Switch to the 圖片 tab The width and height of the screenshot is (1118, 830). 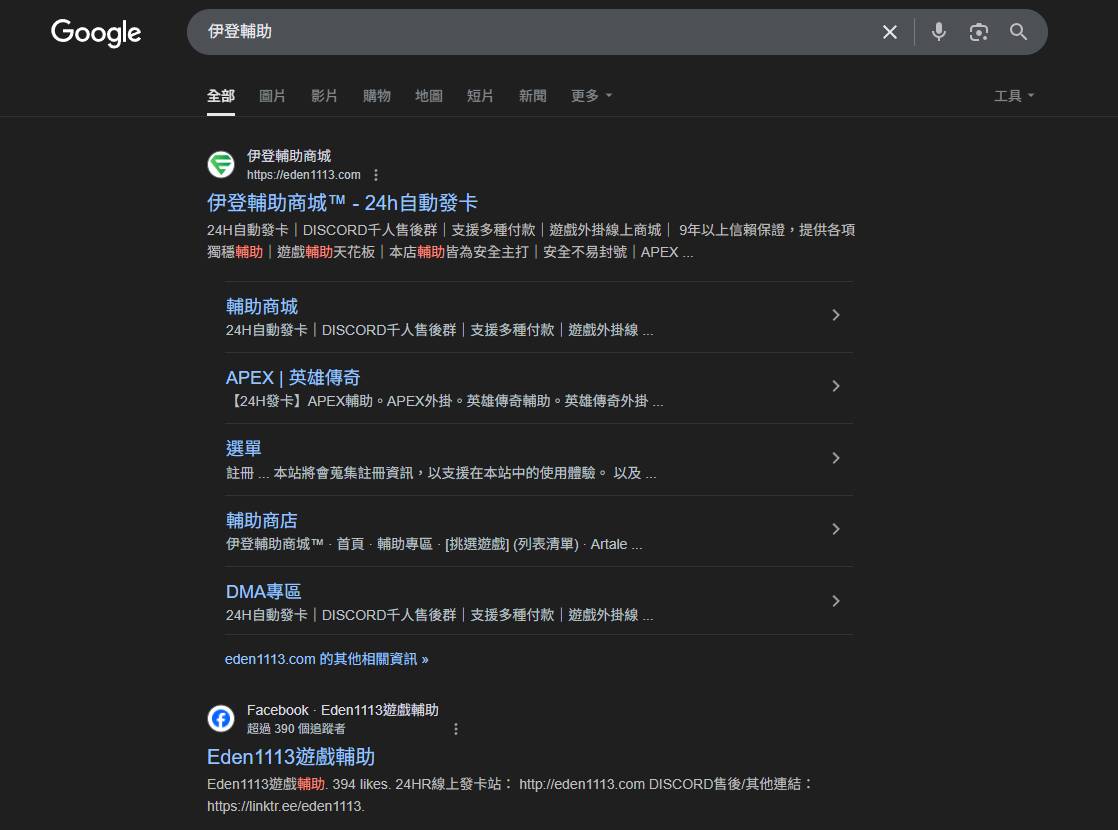pos(272,96)
